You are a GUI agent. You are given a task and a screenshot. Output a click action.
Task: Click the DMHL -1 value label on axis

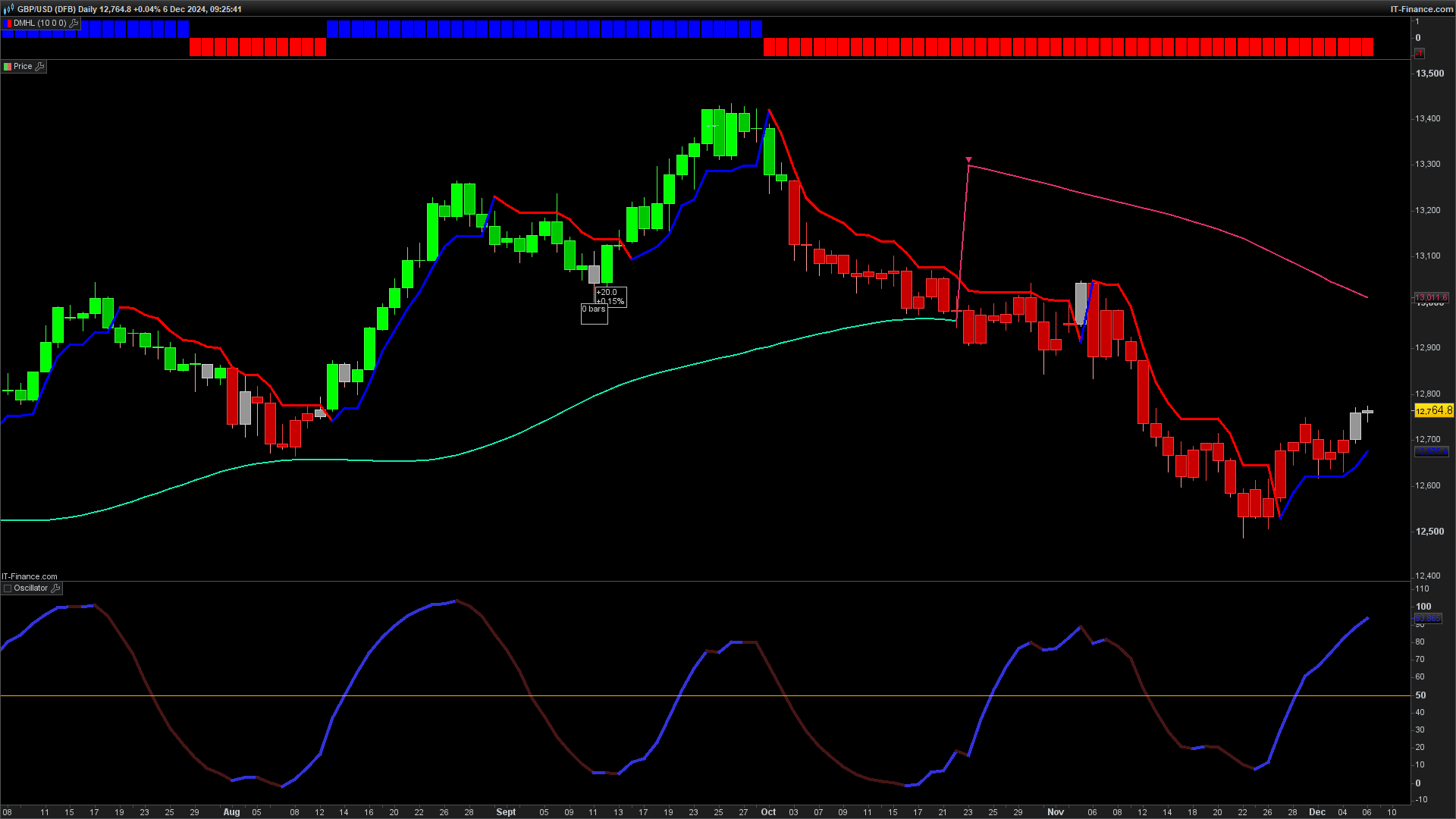(x=1419, y=53)
